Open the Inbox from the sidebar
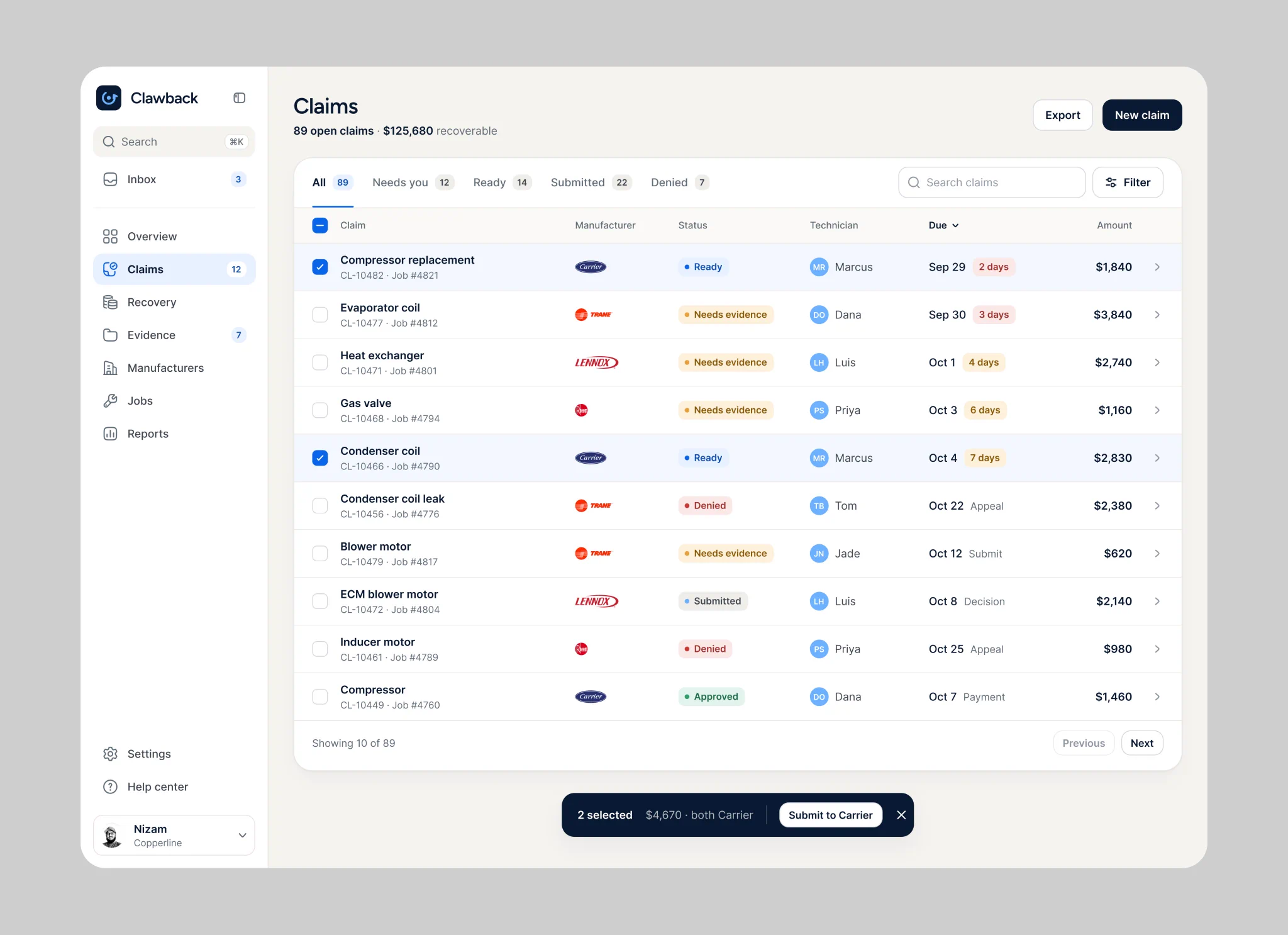Viewport: 1288px width, 935px height. 174,179
